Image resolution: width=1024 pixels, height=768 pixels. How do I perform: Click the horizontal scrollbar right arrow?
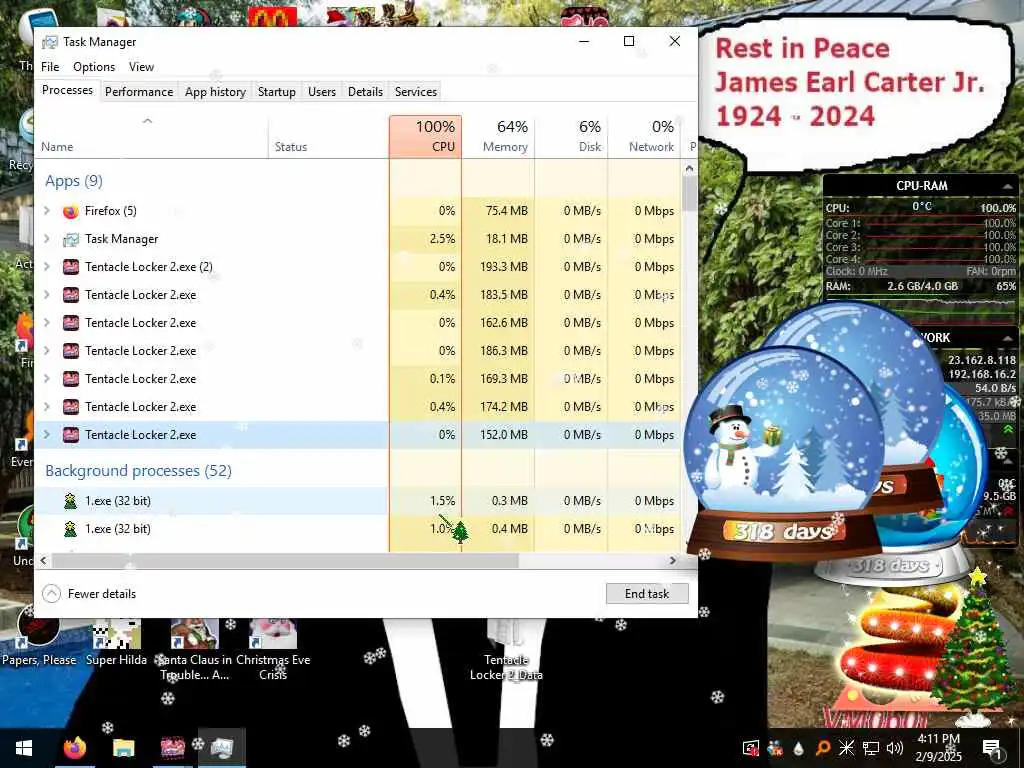[673, 560]
